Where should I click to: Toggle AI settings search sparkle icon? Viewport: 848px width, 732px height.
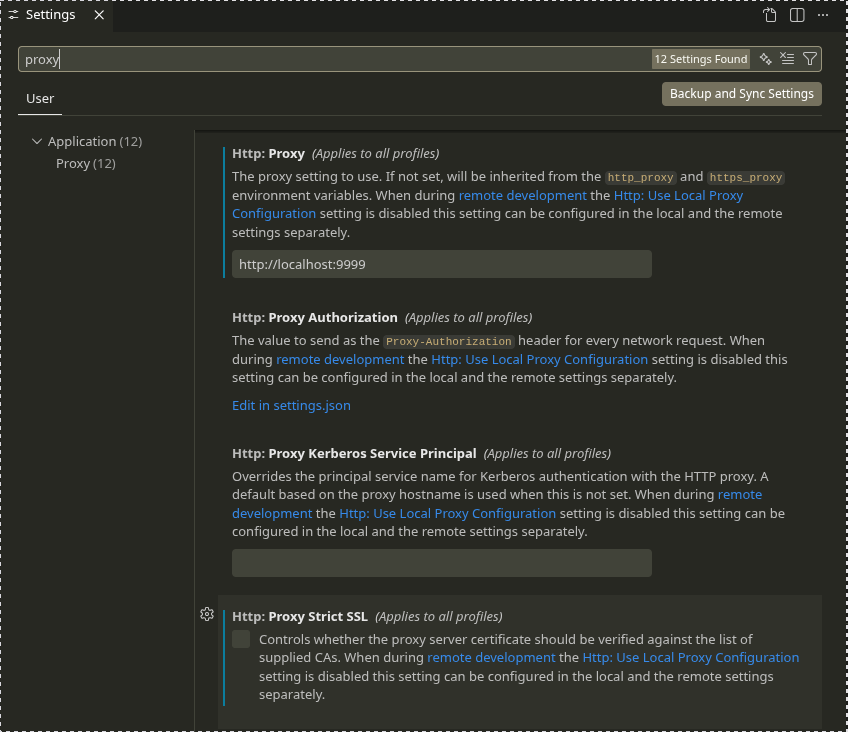coord(765,59)
